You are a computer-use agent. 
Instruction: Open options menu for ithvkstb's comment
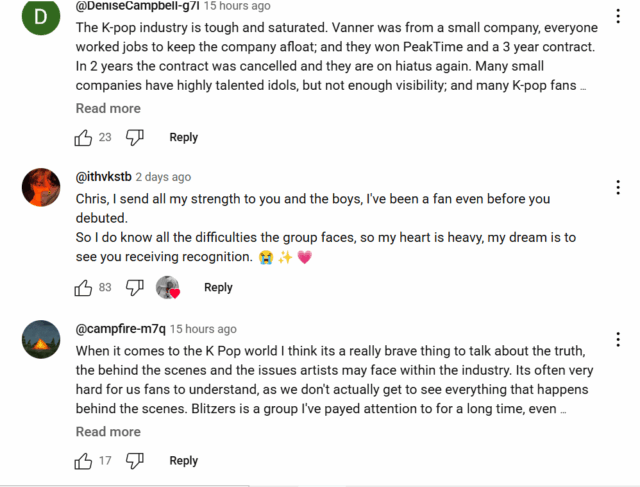[x=619, y=187]
